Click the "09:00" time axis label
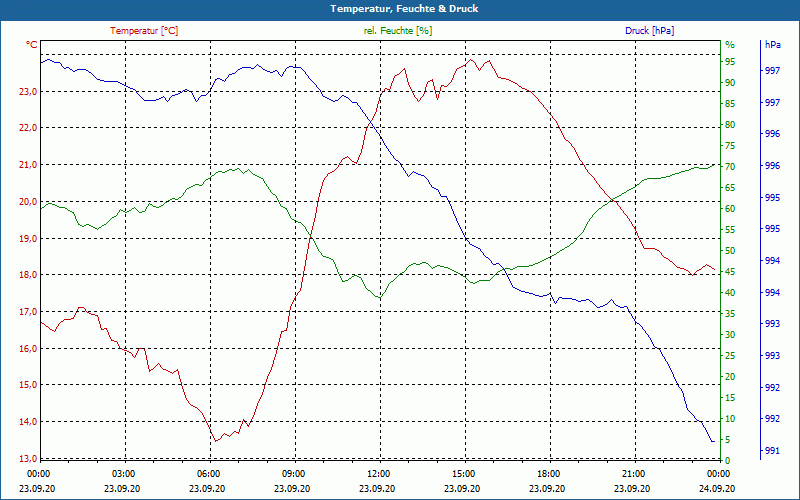The image size is (800, 500). 292,474
